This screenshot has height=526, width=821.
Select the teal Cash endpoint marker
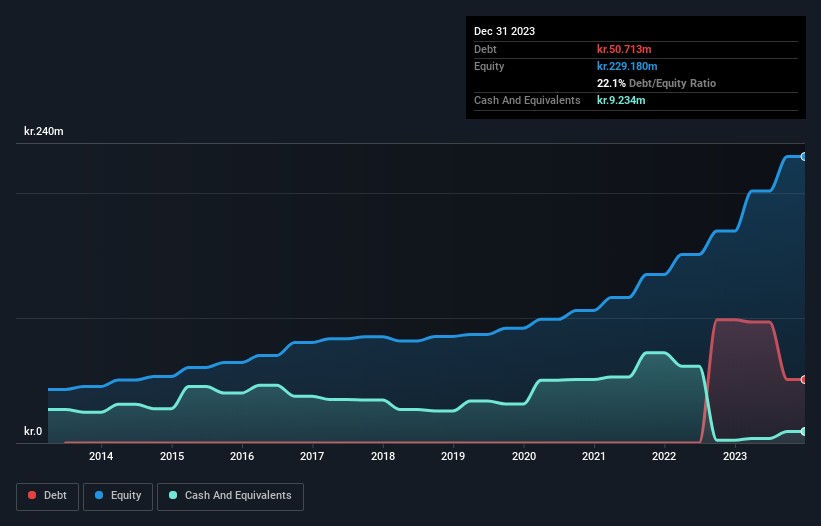pyautogui.click(x=804, y=431)
